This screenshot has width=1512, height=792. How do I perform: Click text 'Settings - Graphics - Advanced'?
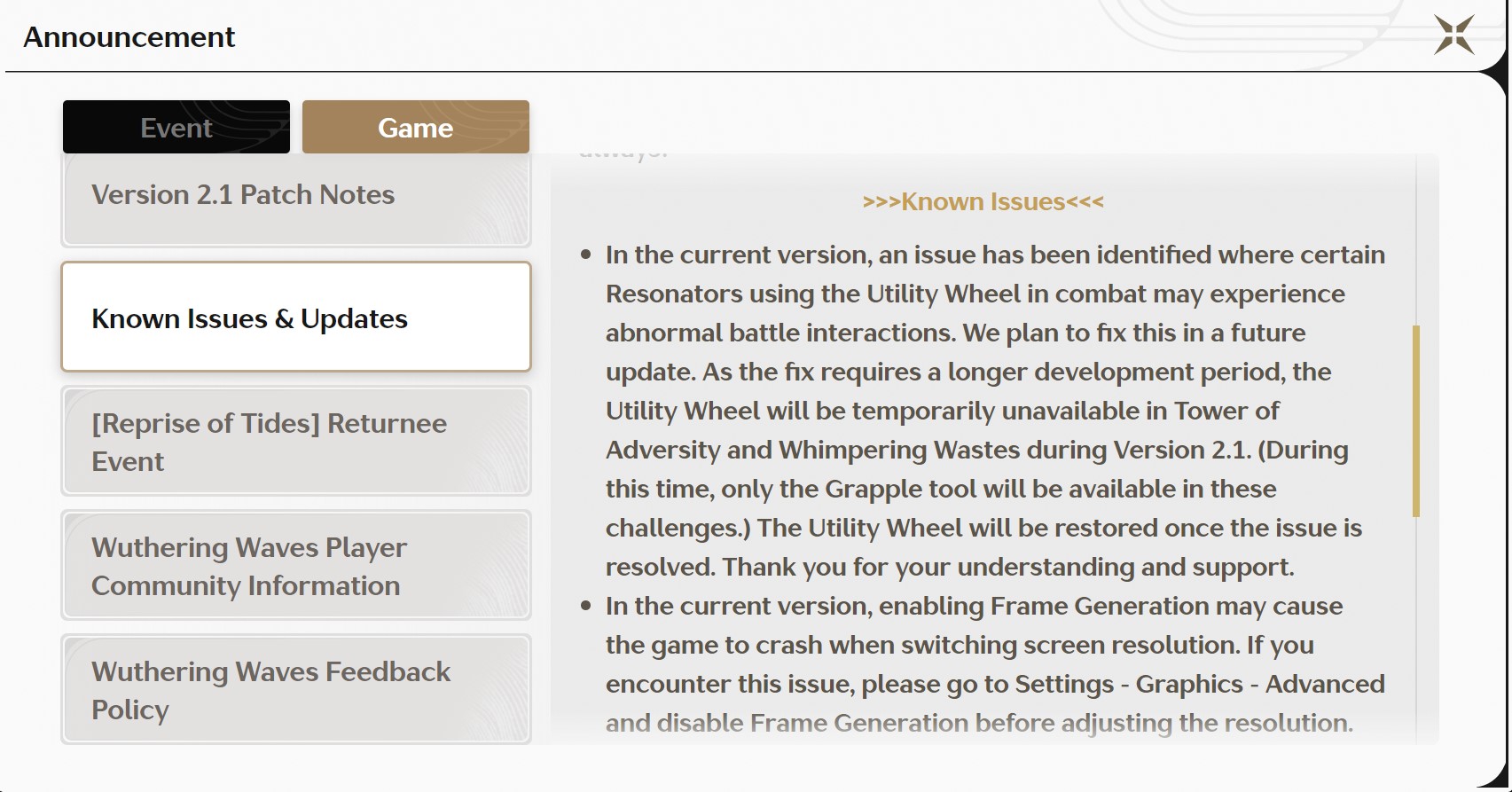[1200, 684]
